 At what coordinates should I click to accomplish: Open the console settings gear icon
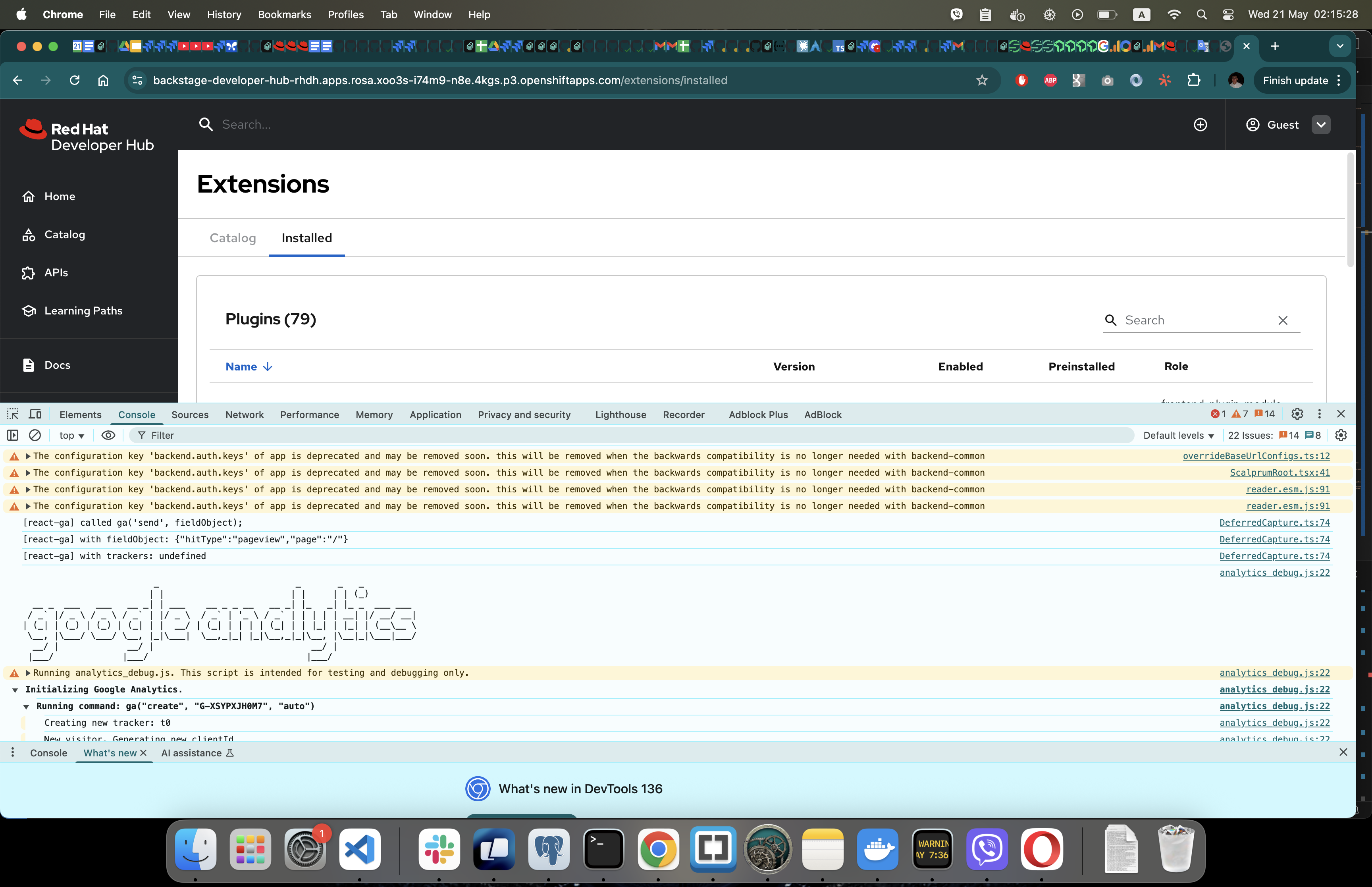click(x=1341, y=436)
